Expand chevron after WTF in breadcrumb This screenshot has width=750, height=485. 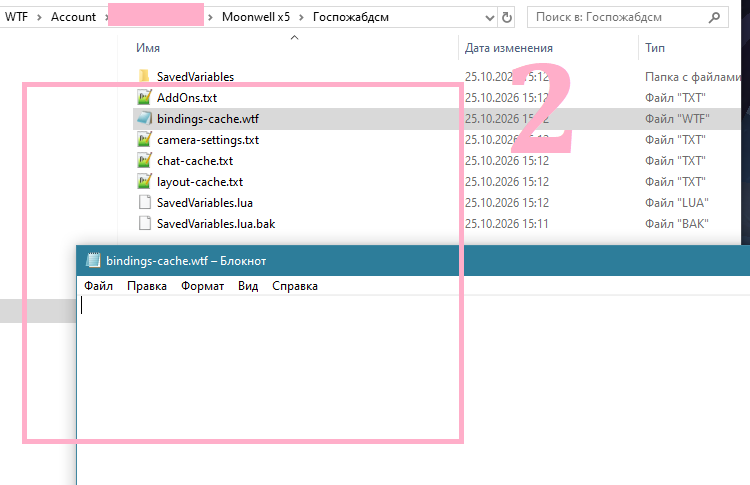[x=40, y=18]
